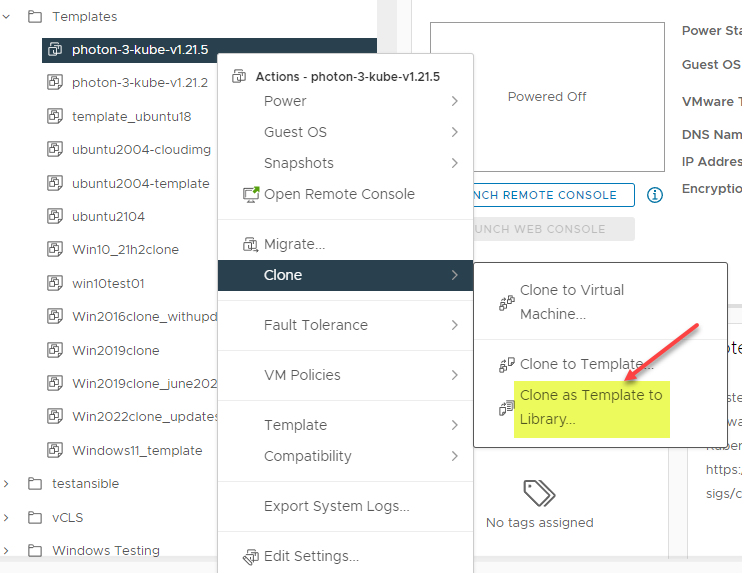This screenshot has height=573, width=742.
Task: Click the ubuntu2004-cloudimg template icon
Action: click(55, 149)
